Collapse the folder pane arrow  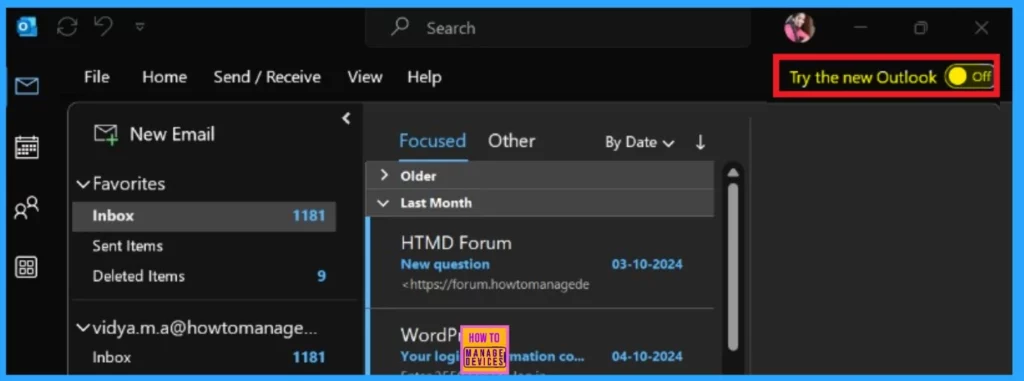[x=346, y=118]
